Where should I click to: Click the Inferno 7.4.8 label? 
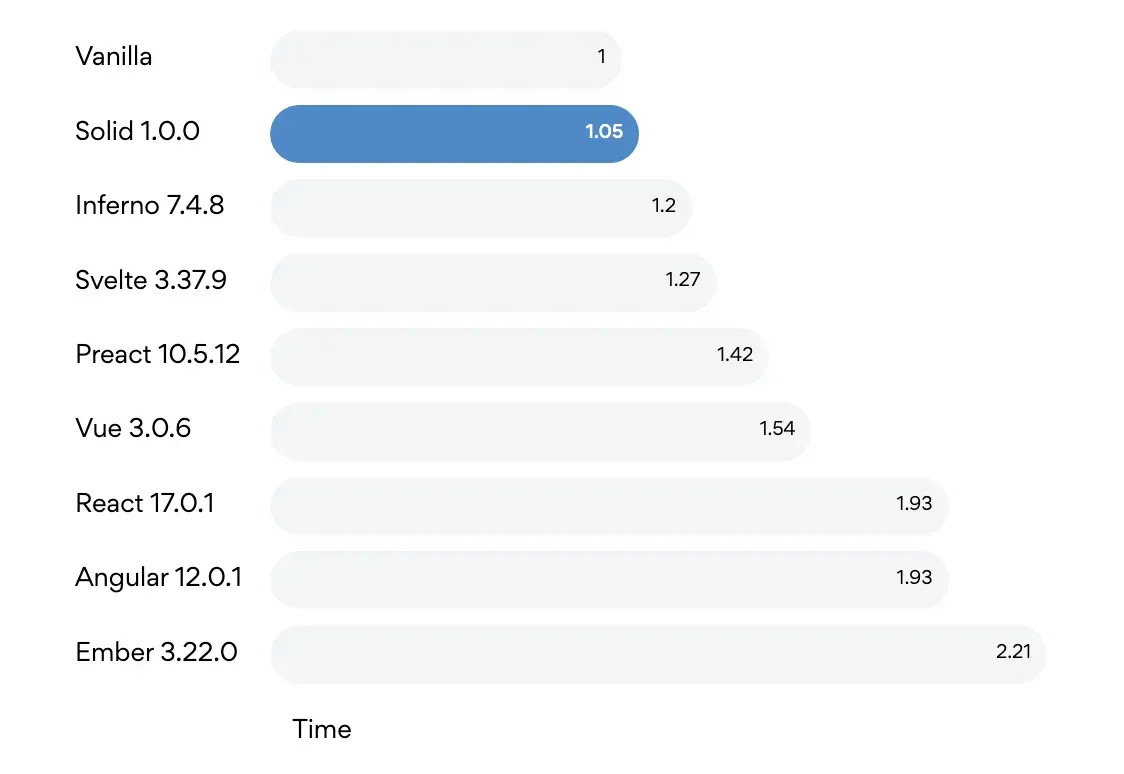click(x=149, y=206)
